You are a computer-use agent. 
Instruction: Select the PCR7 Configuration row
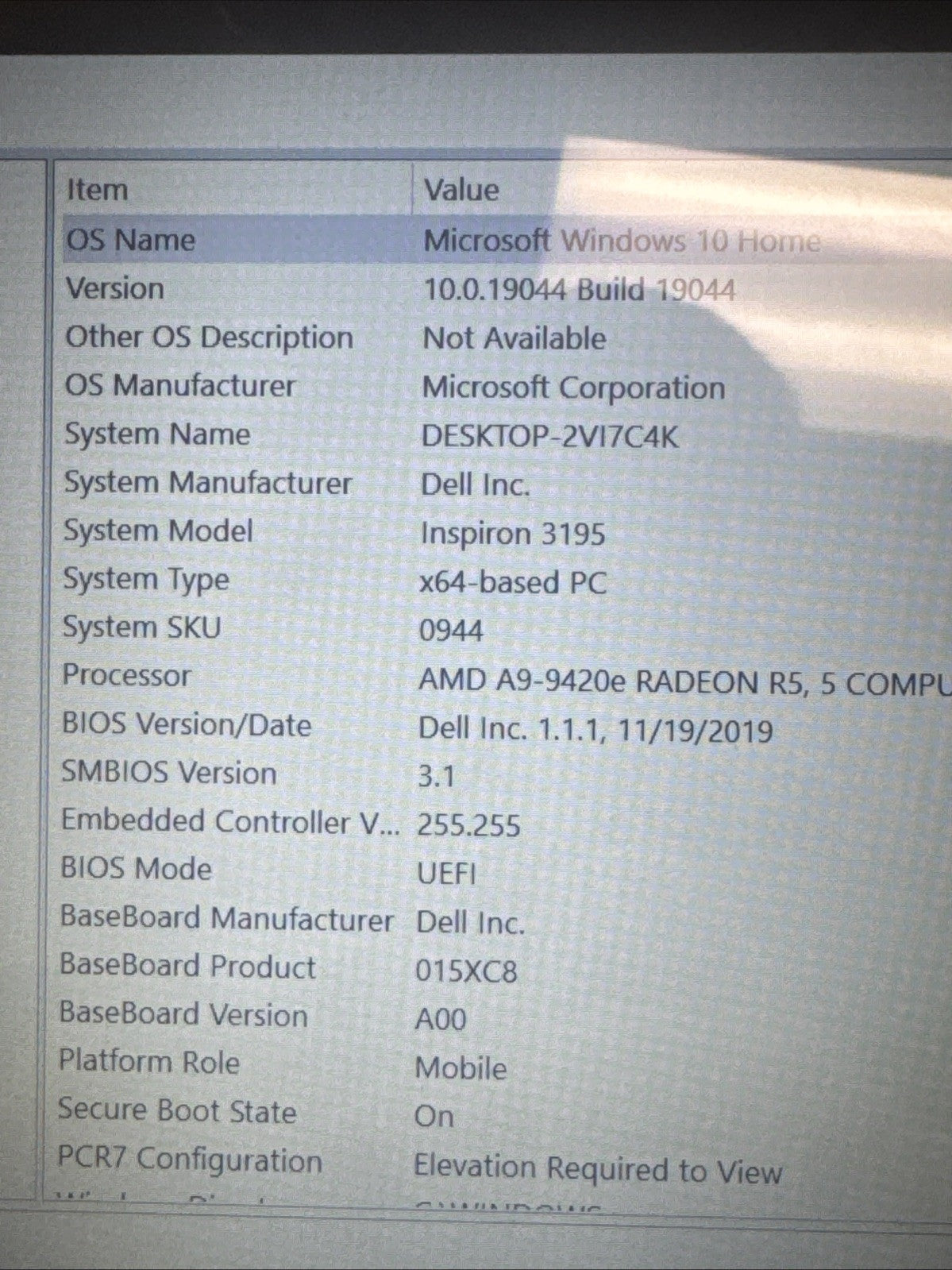(x=190, y=1160)
